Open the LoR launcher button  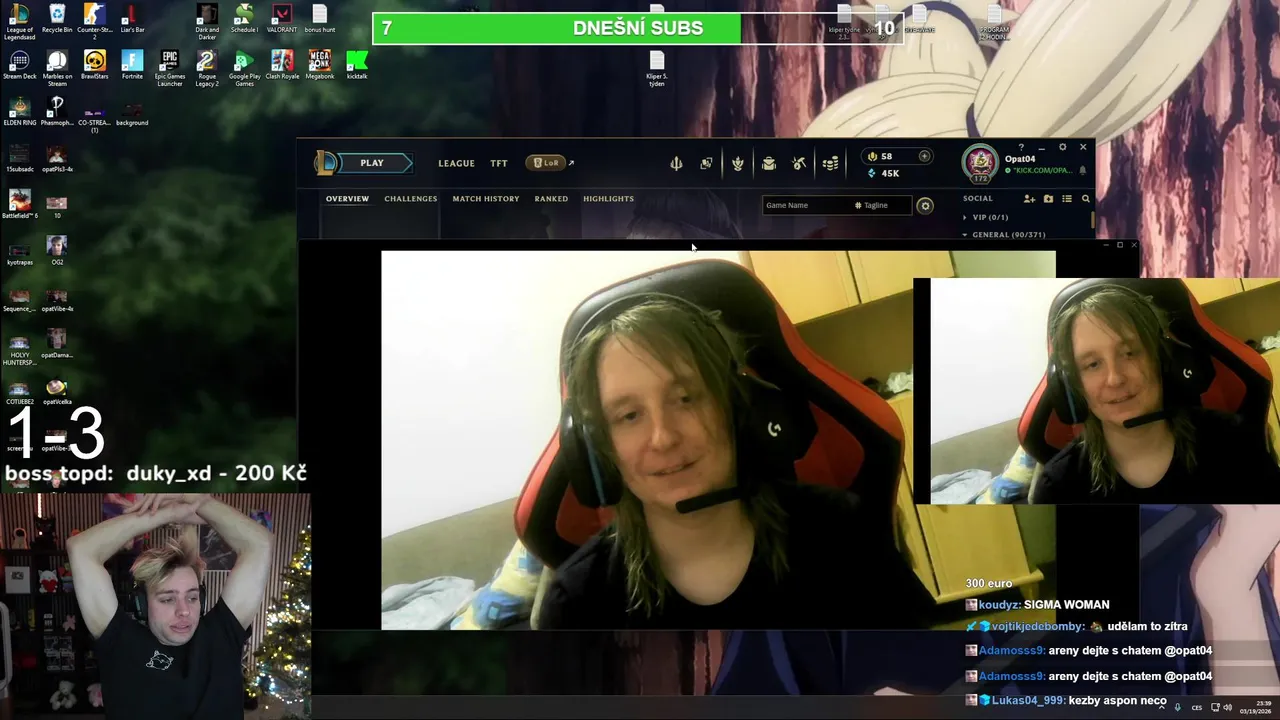546,163
